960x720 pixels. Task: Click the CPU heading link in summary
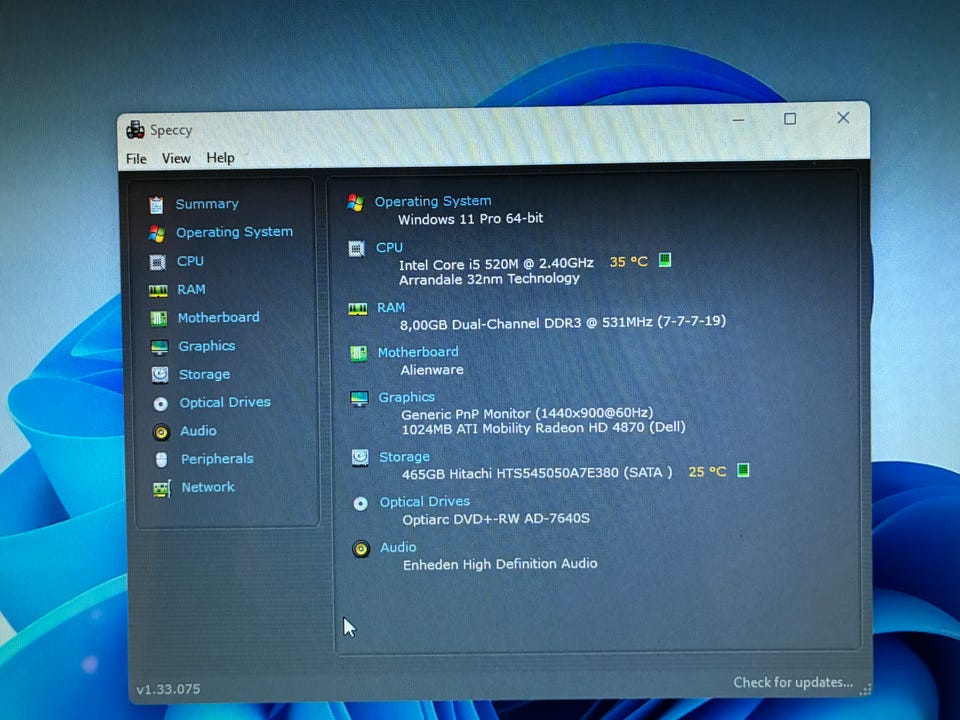point(389,247)
